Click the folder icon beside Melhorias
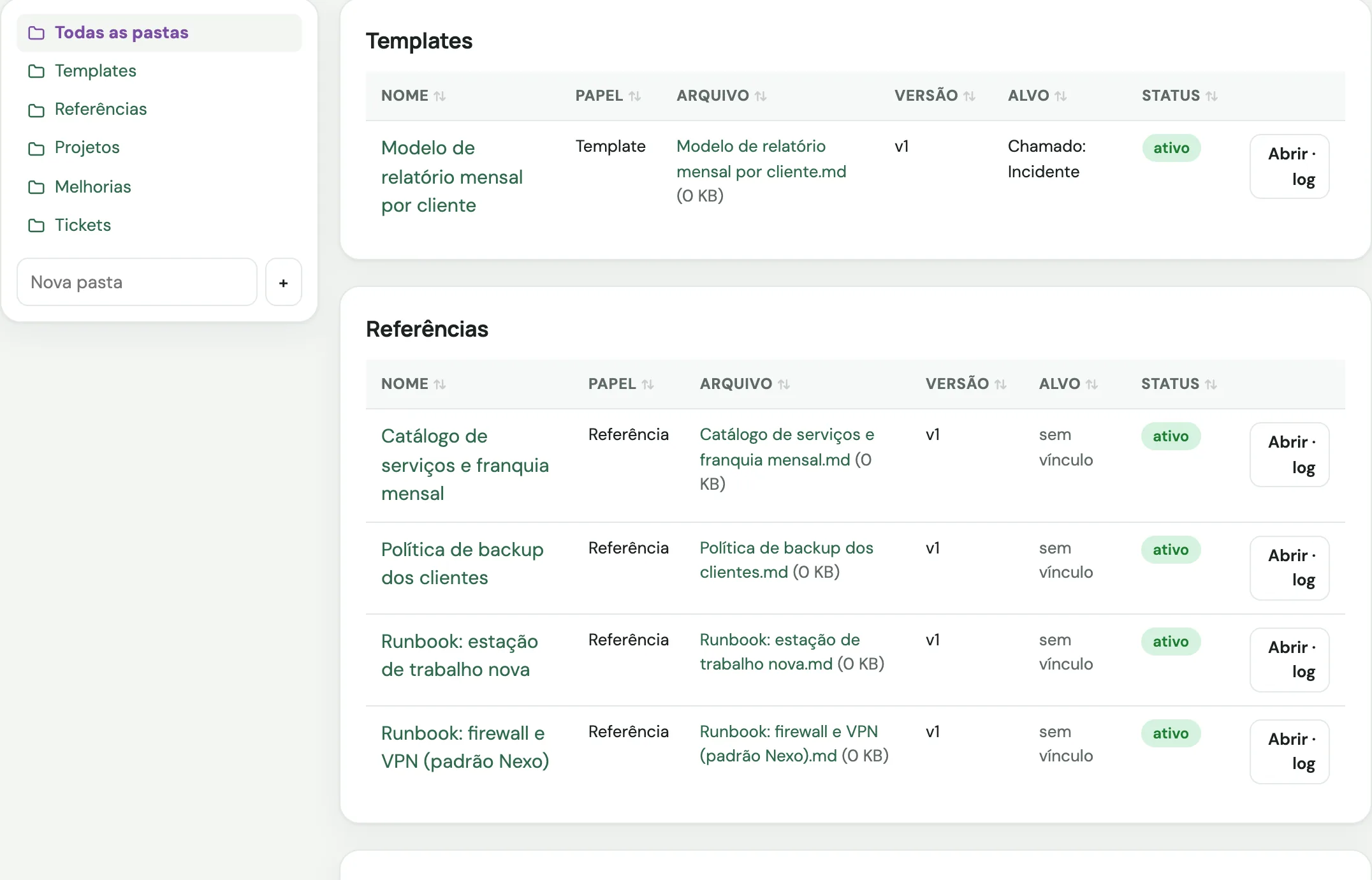 36,187
